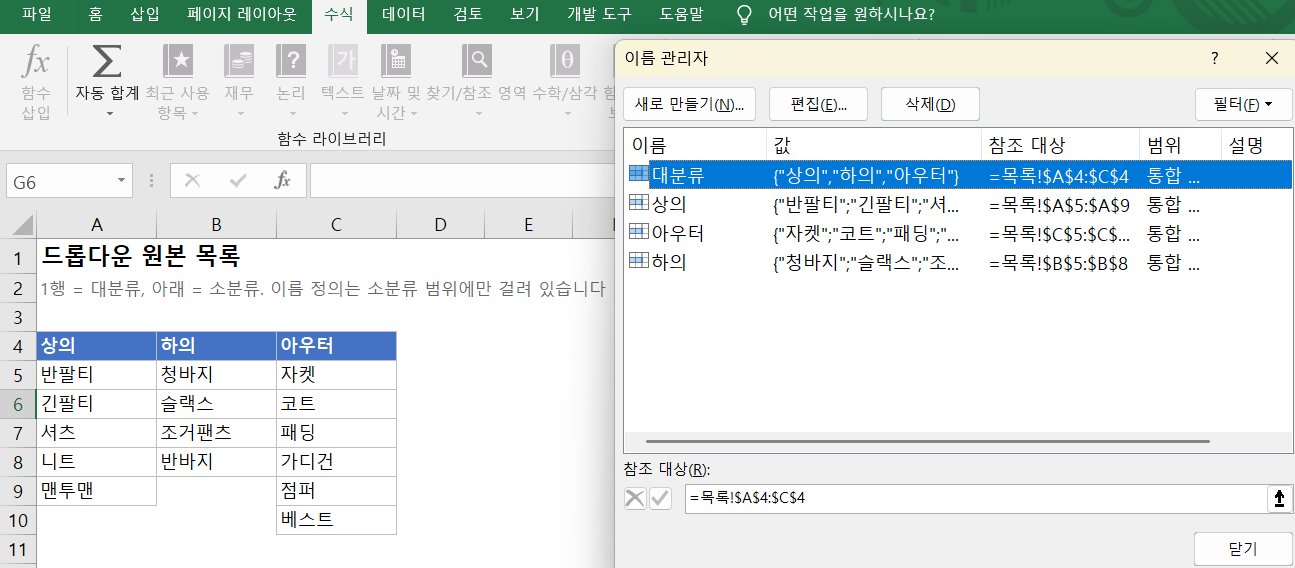Viewport: 1295px width, 568px height.
Task: Click cell containing 조거팬츠
Action: [216, 433]
